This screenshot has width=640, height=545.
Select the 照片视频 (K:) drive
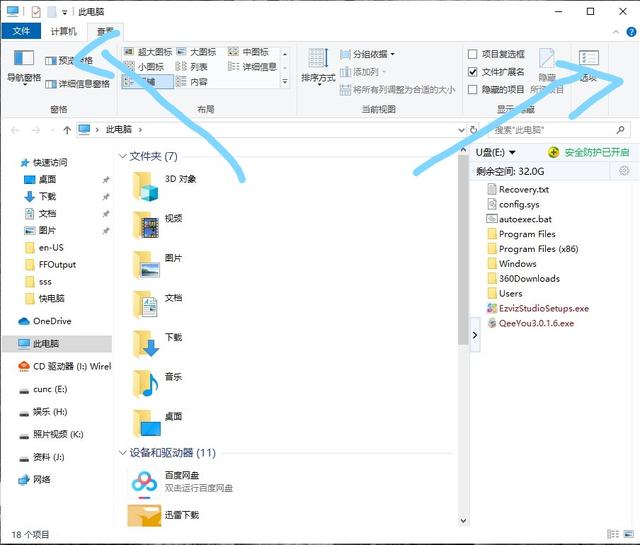pyautogui.click(x=51, y=434)
